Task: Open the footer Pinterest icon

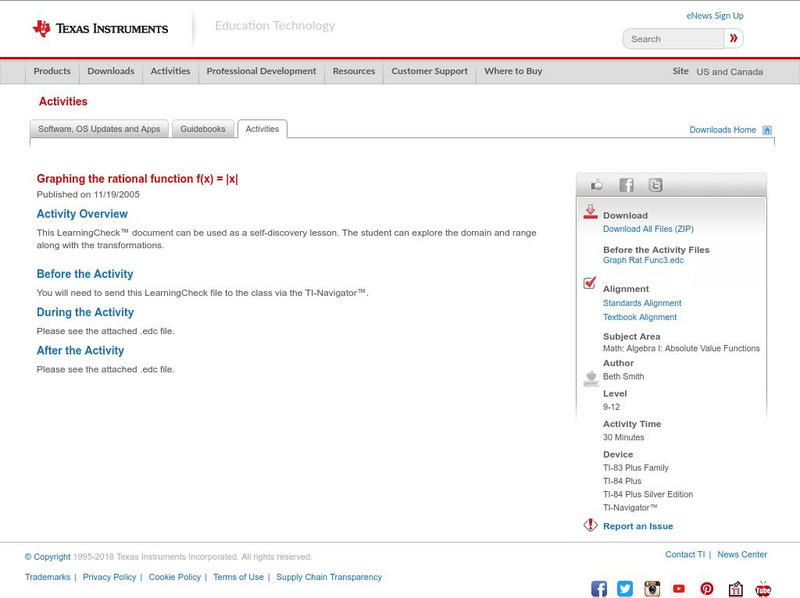Action: (707, 588)
